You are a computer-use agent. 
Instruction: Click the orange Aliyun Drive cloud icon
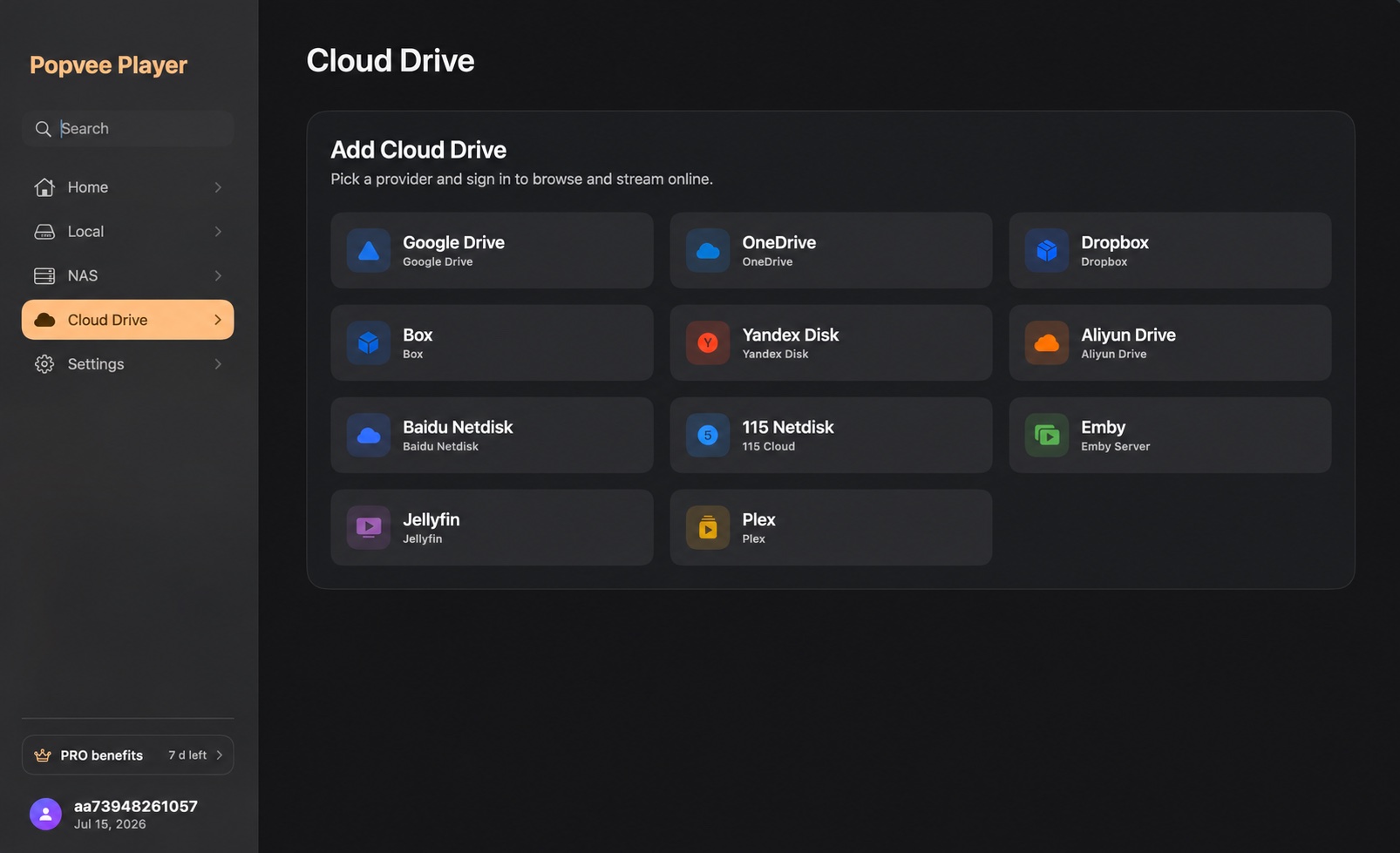[1047, 343]
